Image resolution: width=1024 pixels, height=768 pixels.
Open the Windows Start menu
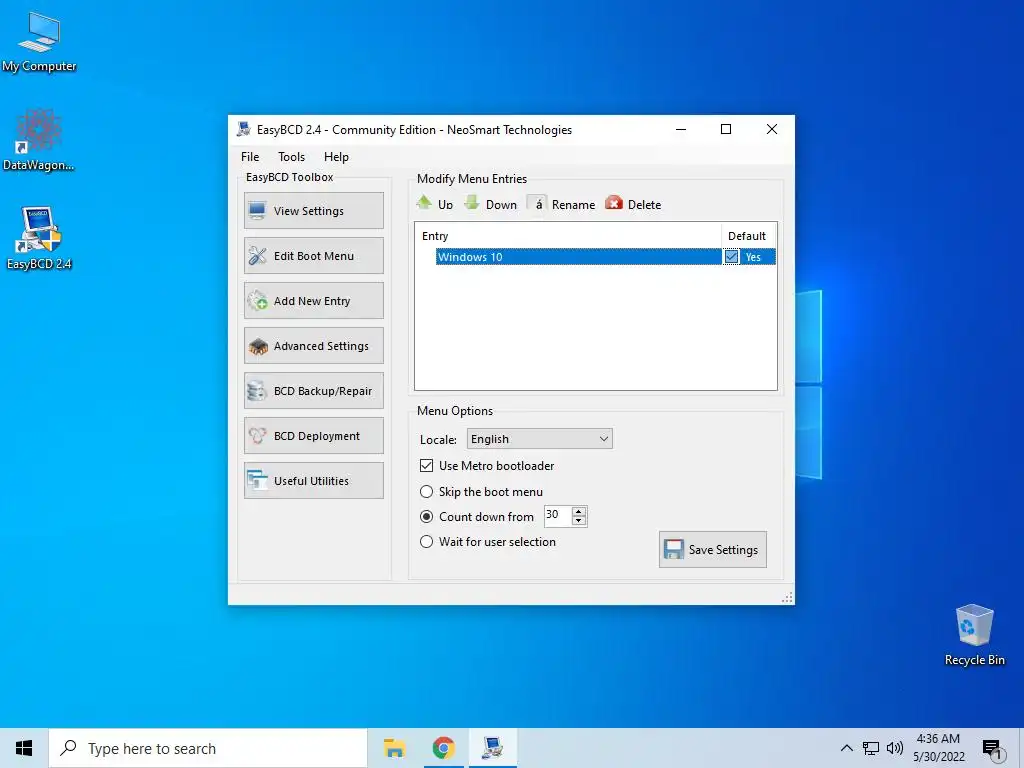click(24, 748)
